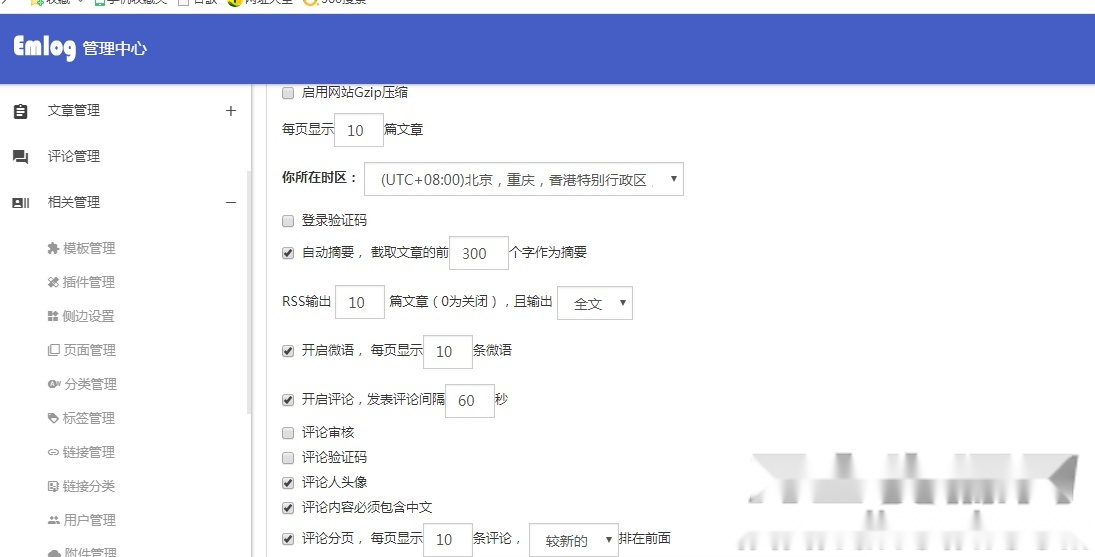Go to 分类管理

pos(91,385)
